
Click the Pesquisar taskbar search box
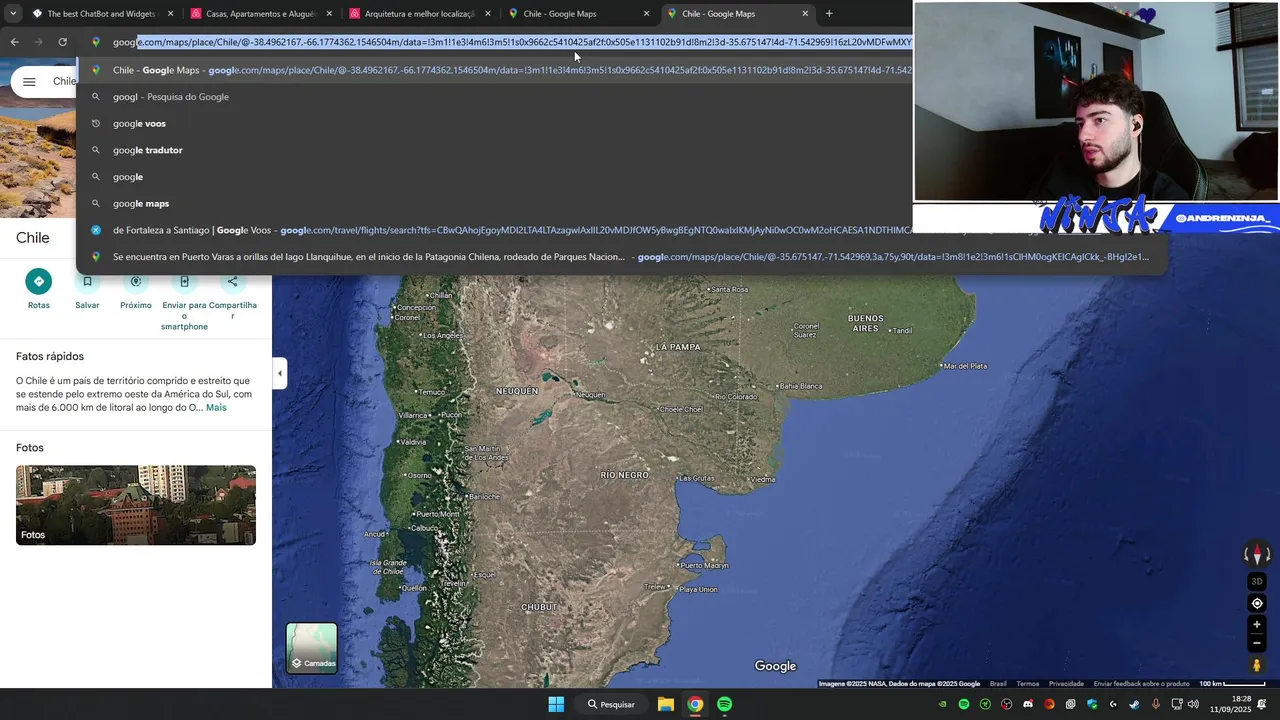(611, 704)
